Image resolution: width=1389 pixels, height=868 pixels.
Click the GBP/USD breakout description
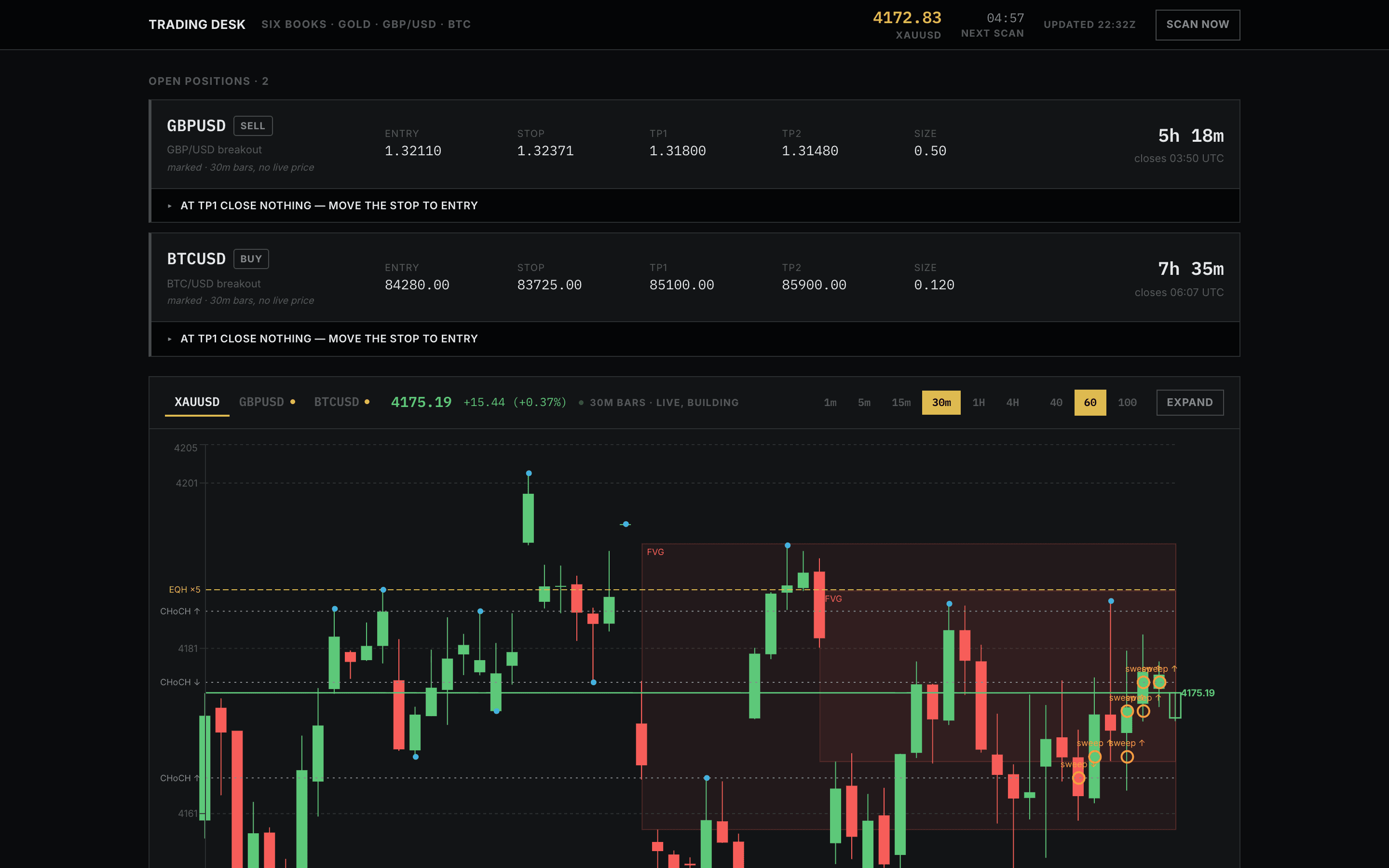point(214,150)
